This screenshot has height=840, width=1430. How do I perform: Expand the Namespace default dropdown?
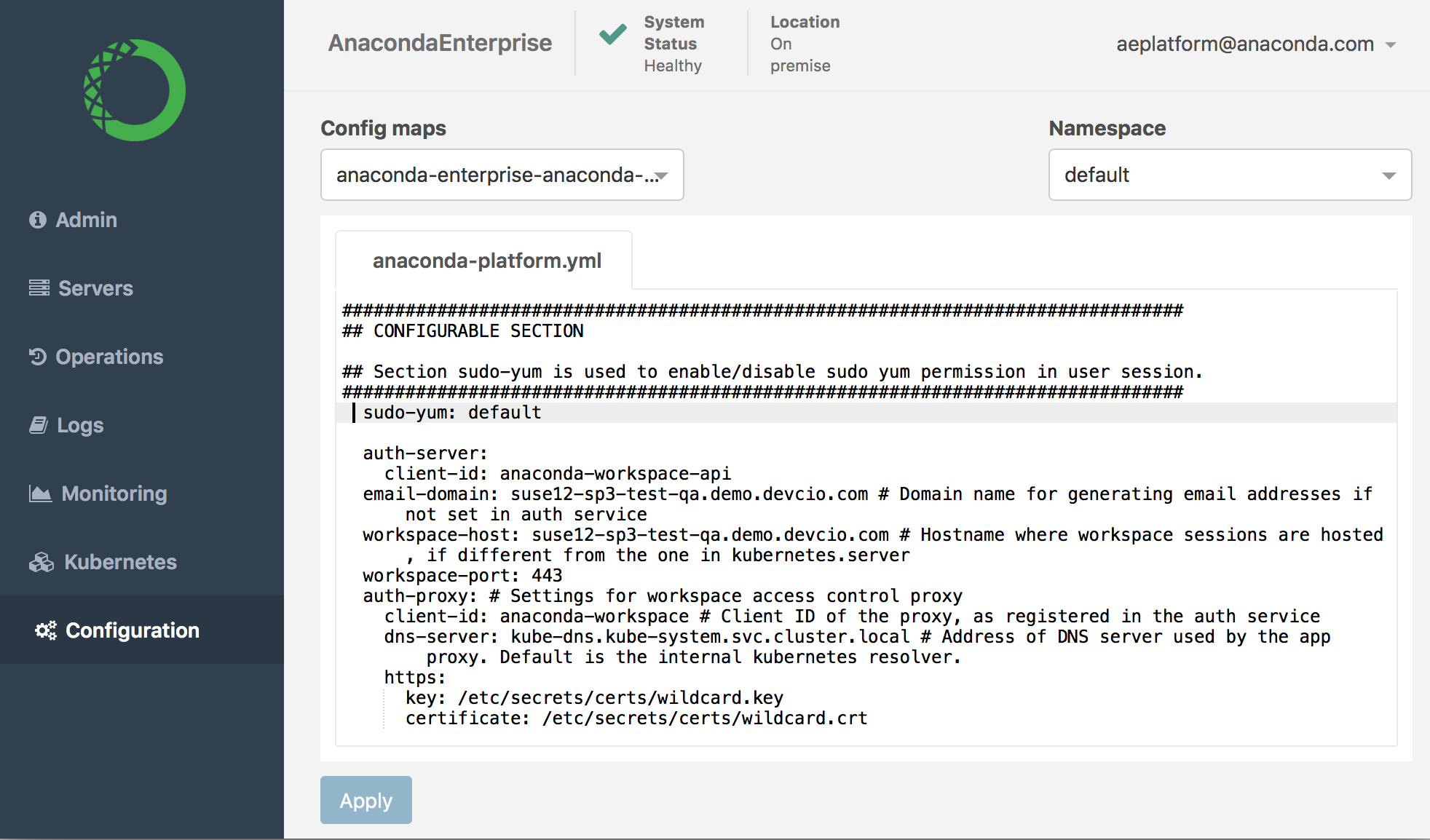(1230, 175)
